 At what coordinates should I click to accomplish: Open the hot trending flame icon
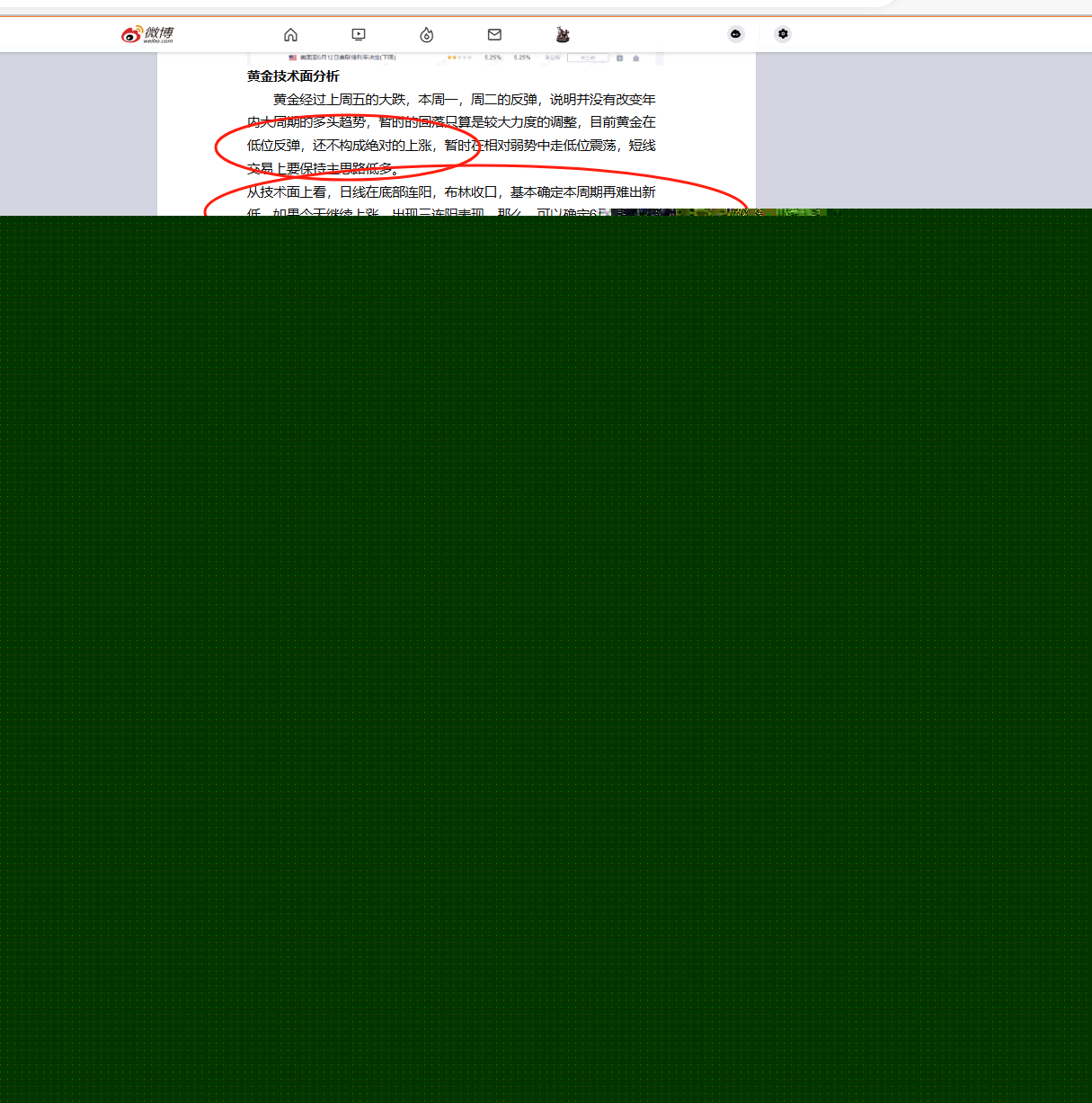point(427,34)
